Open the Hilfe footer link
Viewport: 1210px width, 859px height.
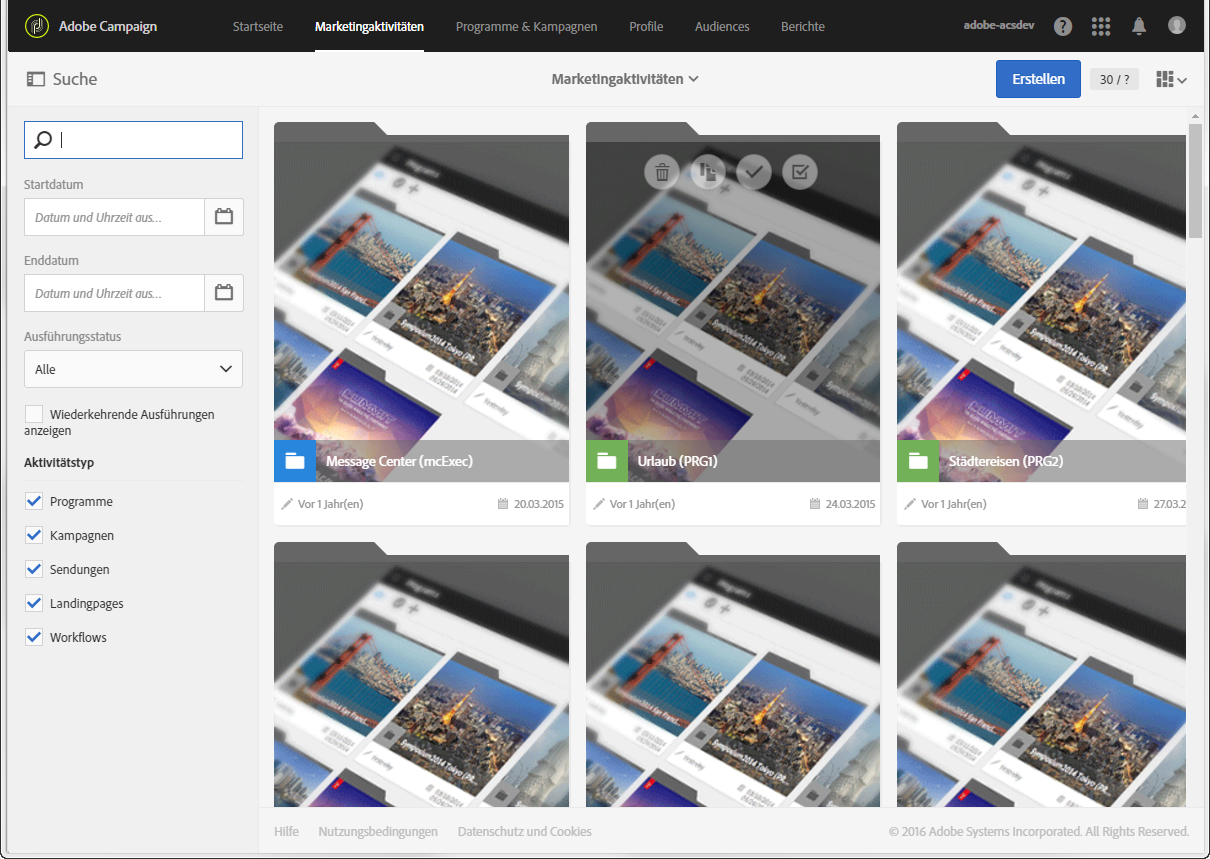coord(286,832)
